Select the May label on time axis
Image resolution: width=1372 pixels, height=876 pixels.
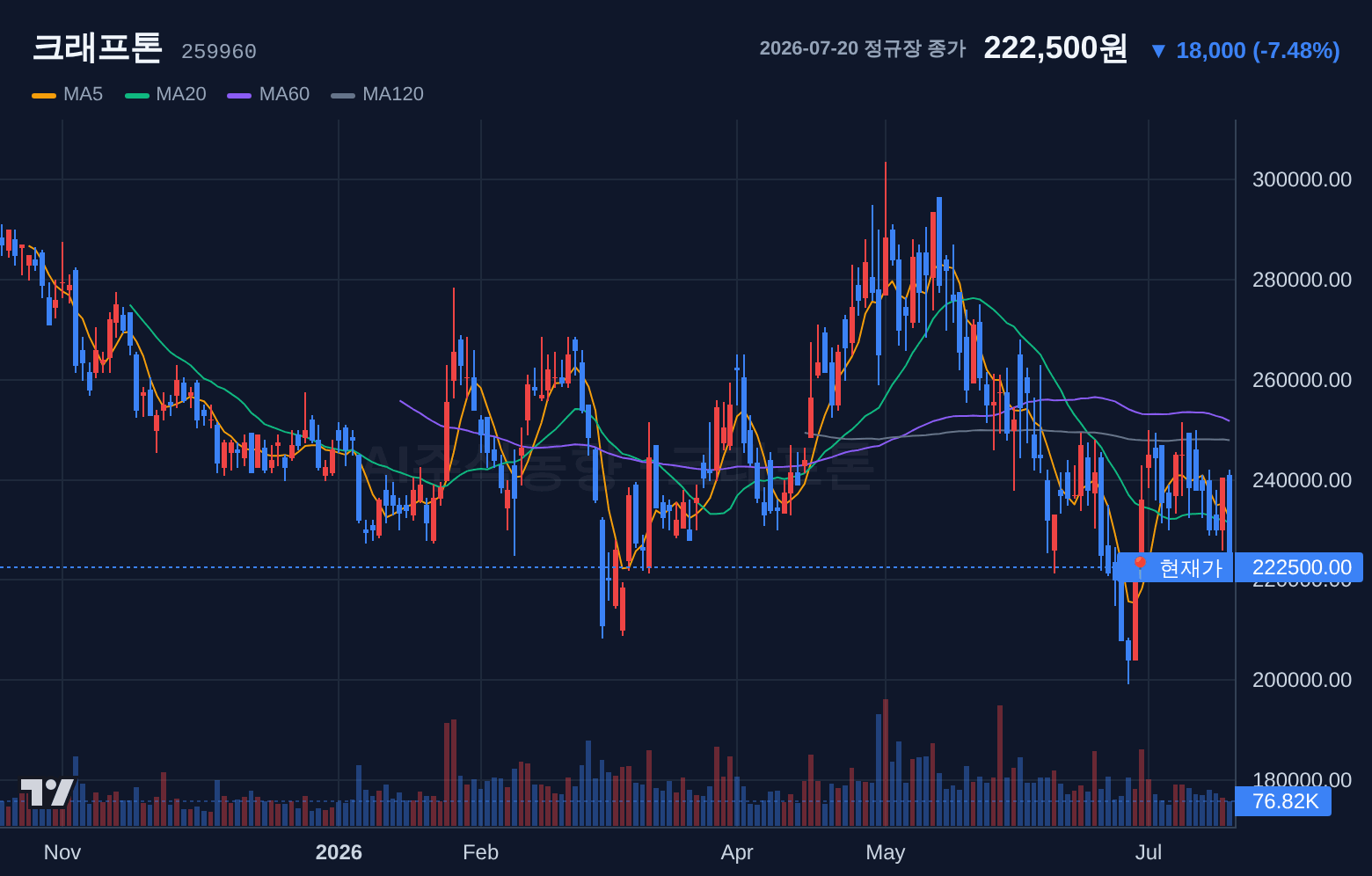(x=886, y=852)
